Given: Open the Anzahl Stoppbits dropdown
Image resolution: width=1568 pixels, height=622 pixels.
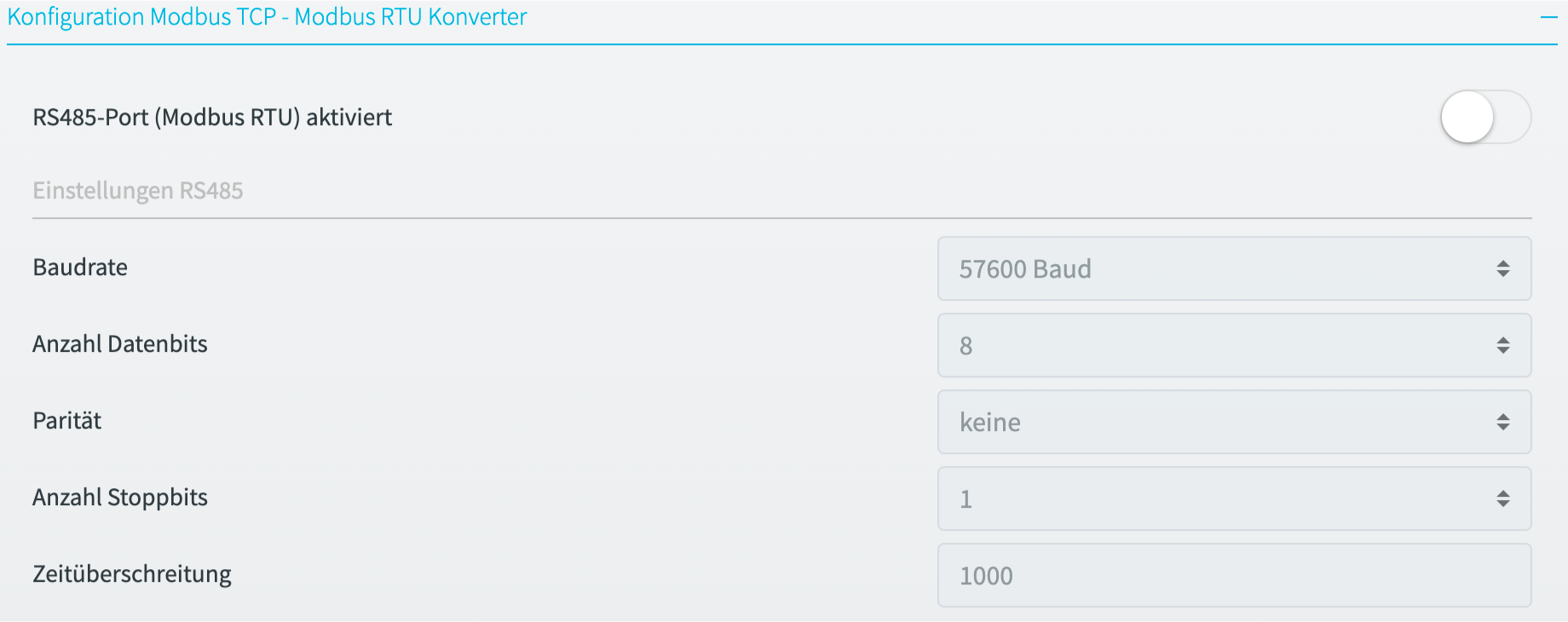Looking at the screenshot, I should tap(1234, 498).
